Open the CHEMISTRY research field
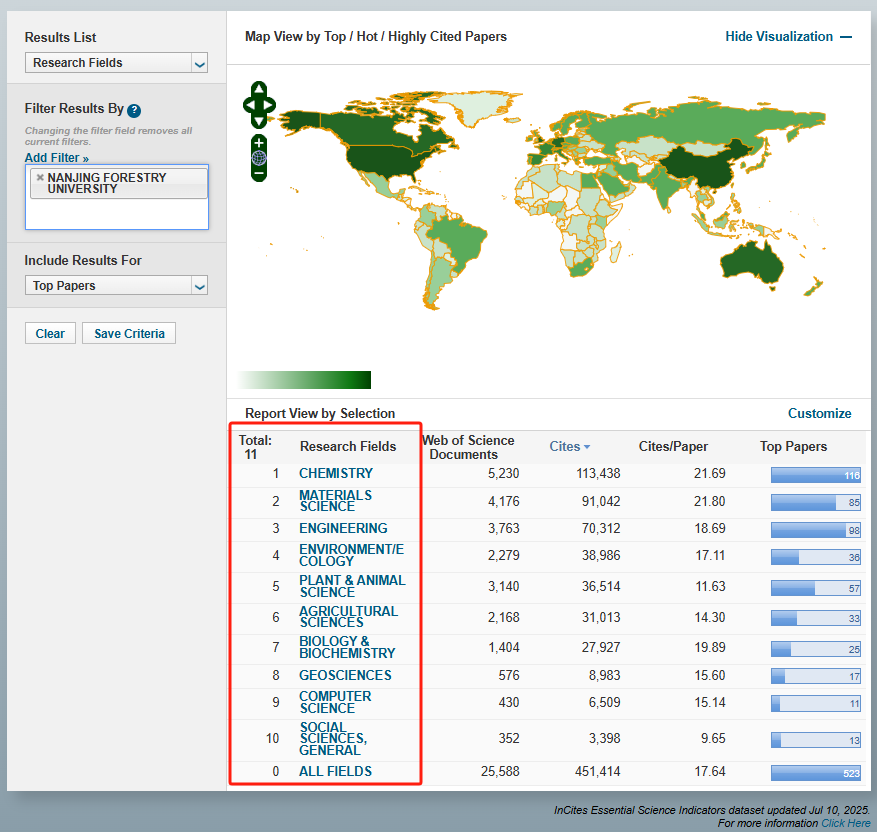Screen dimensions: 877x832 point(336,473)
